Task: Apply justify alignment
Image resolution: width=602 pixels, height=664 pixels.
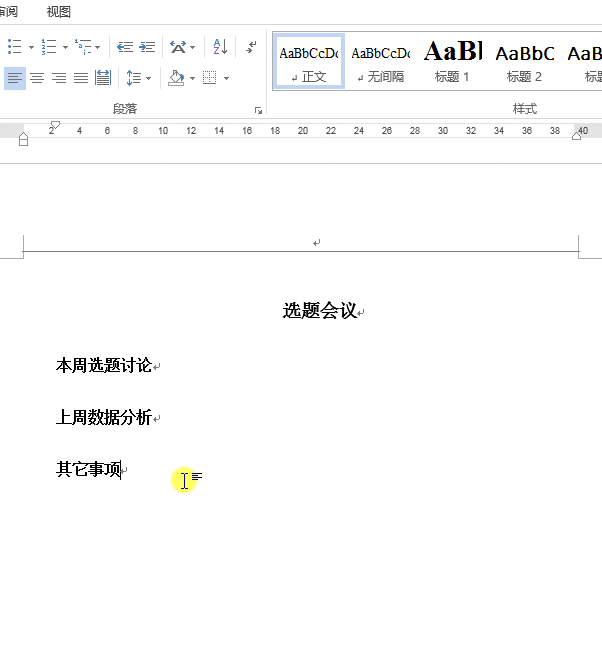Action: (81, 78)
